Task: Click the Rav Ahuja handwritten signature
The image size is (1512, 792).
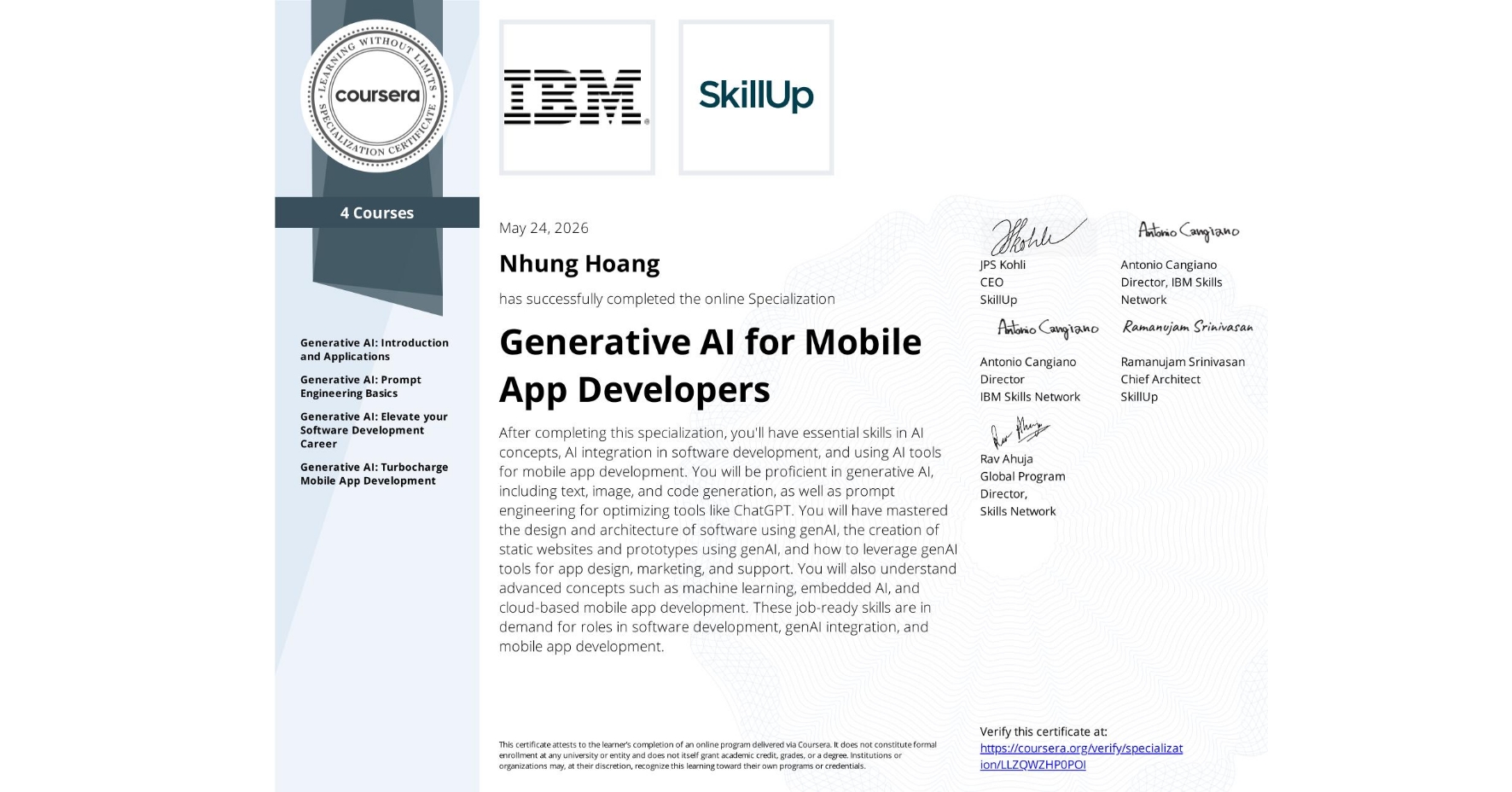Action: pos(1020,434)
